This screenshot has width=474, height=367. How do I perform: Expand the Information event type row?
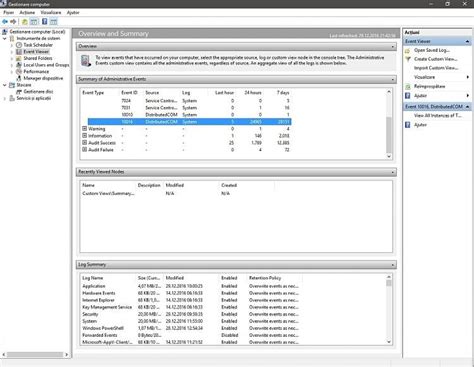[84, 136]
